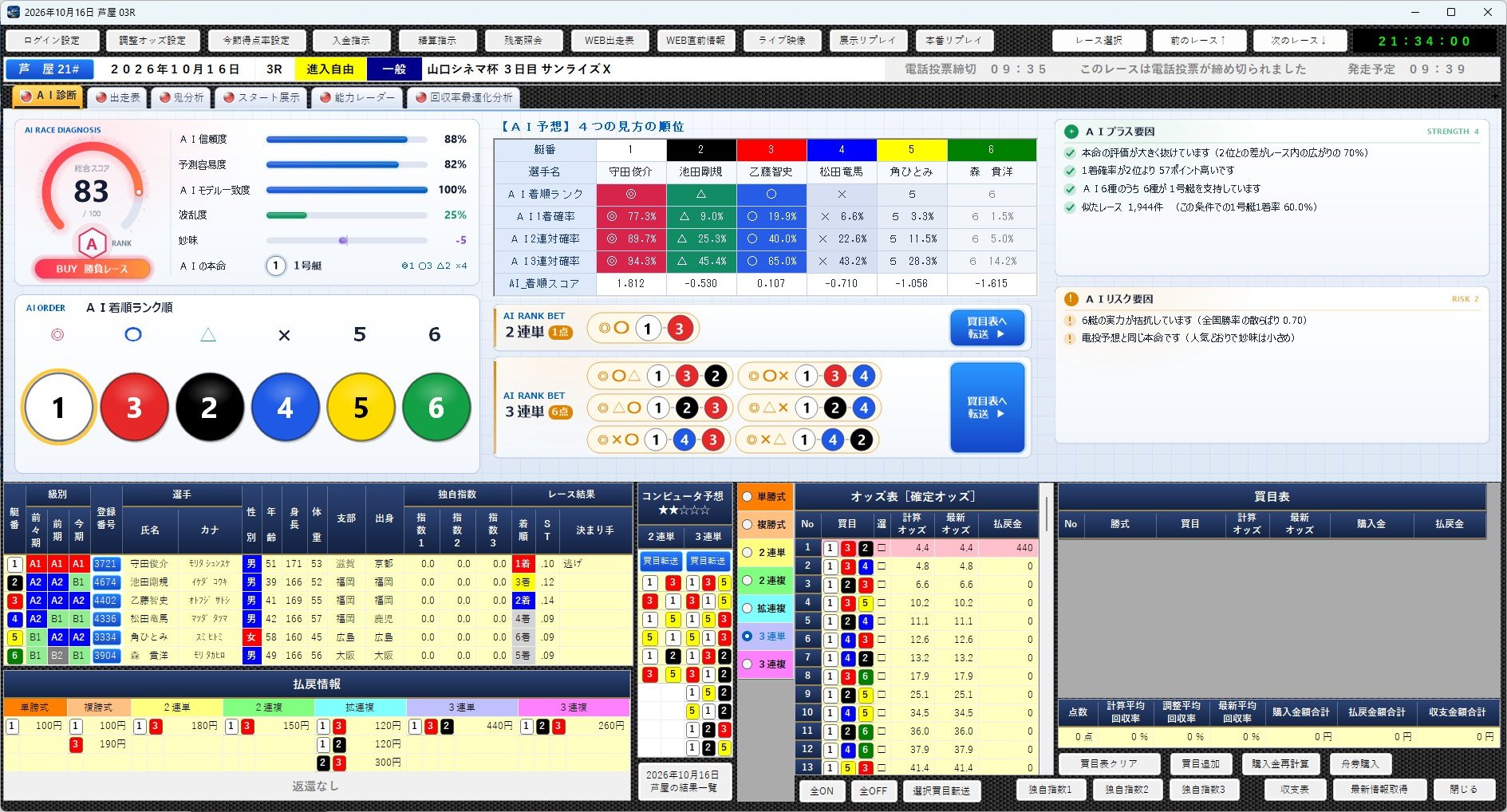Click the ログイン設定 button

coord(52,41)
